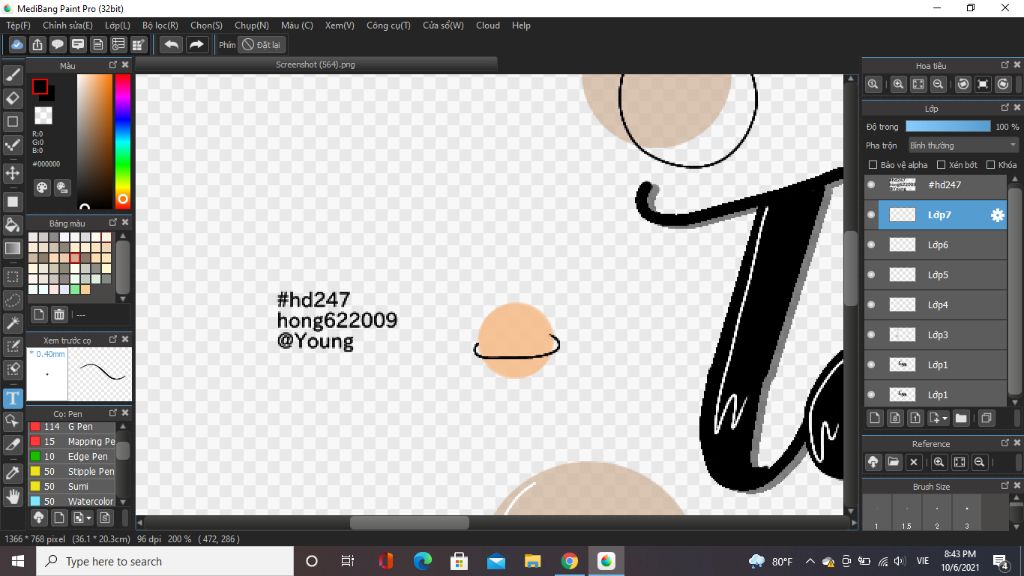Open the Pha trộn blend mode dropdown
1024x576 pixels.
pyautogui.click(x=963, y=146)
